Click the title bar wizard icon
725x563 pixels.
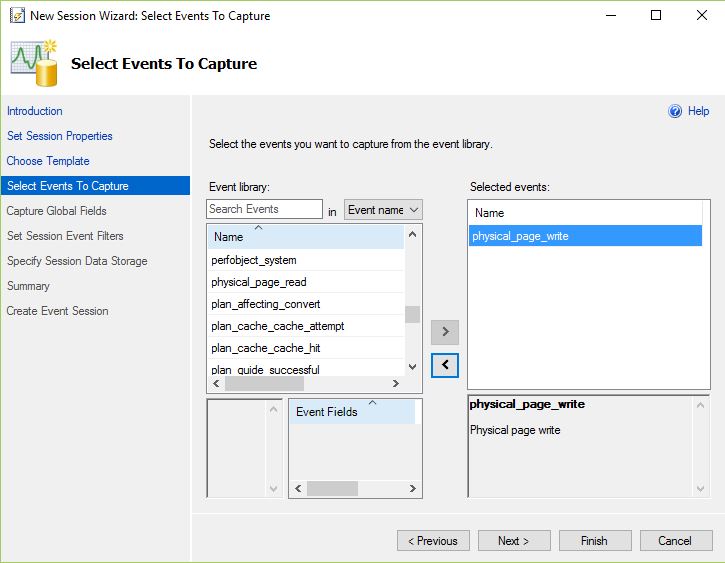(x=14, y=15)
